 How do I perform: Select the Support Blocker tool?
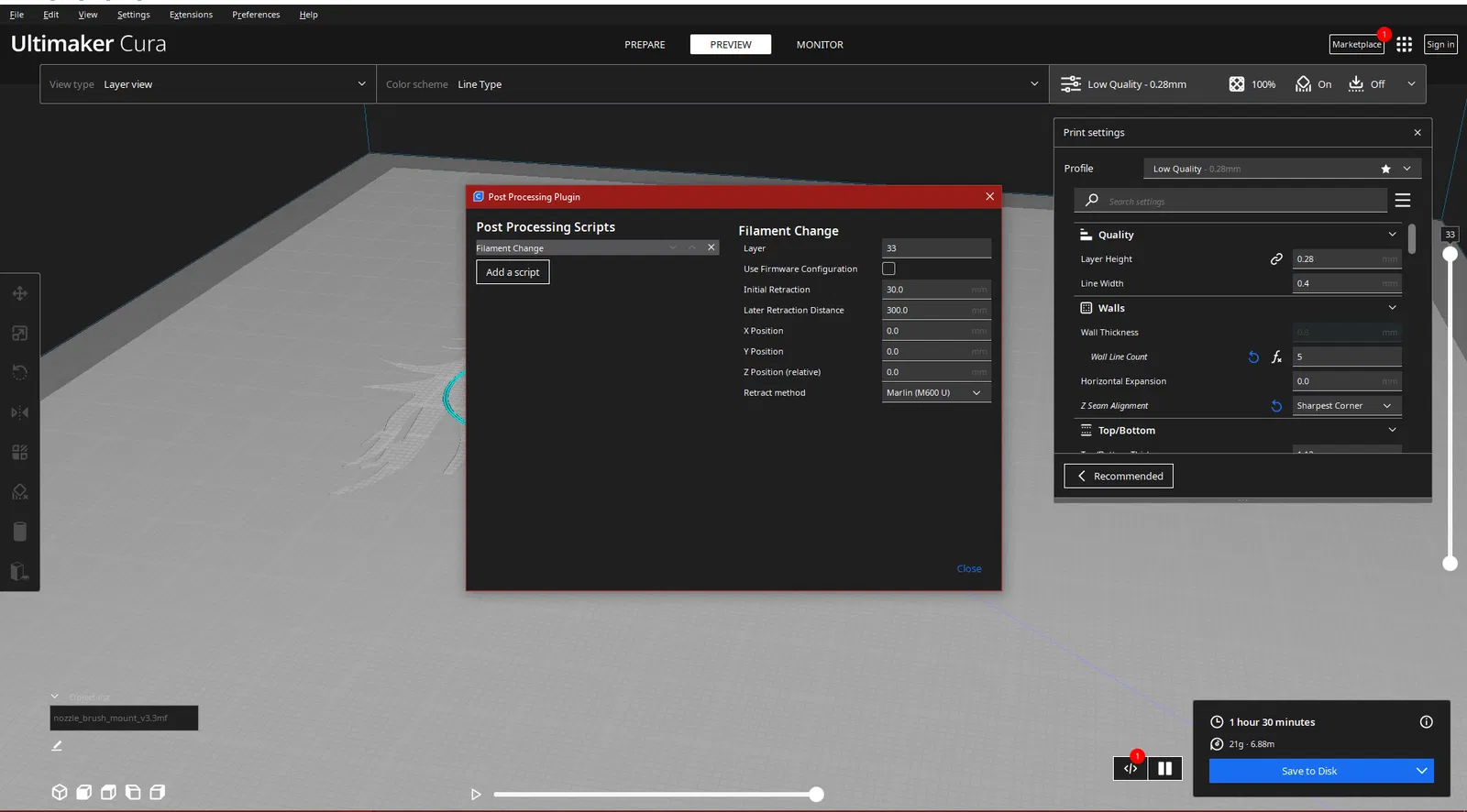19,492
